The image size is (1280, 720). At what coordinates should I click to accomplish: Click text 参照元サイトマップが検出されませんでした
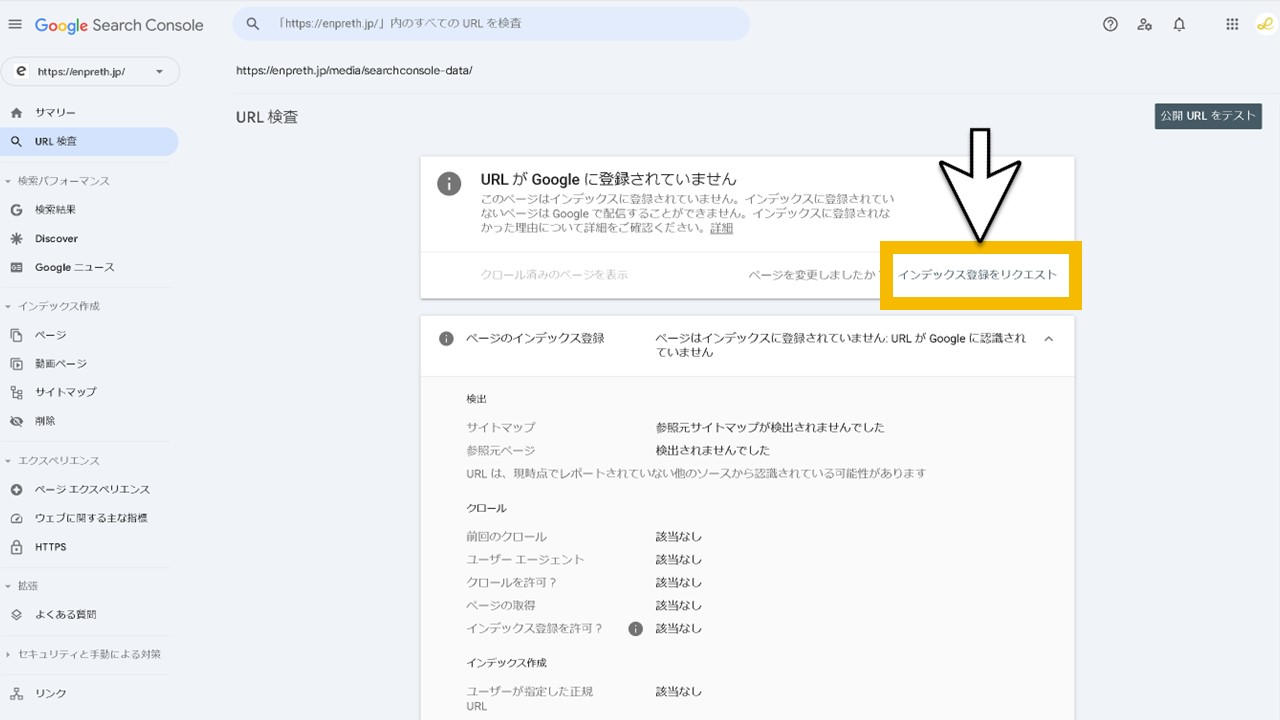click(770, 428)
